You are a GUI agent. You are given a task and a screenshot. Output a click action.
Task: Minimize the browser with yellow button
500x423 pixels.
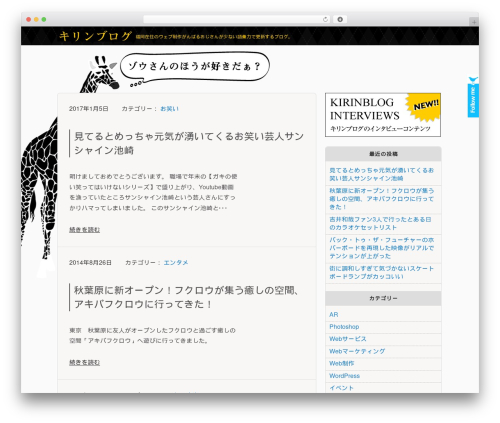pos(36,19)
